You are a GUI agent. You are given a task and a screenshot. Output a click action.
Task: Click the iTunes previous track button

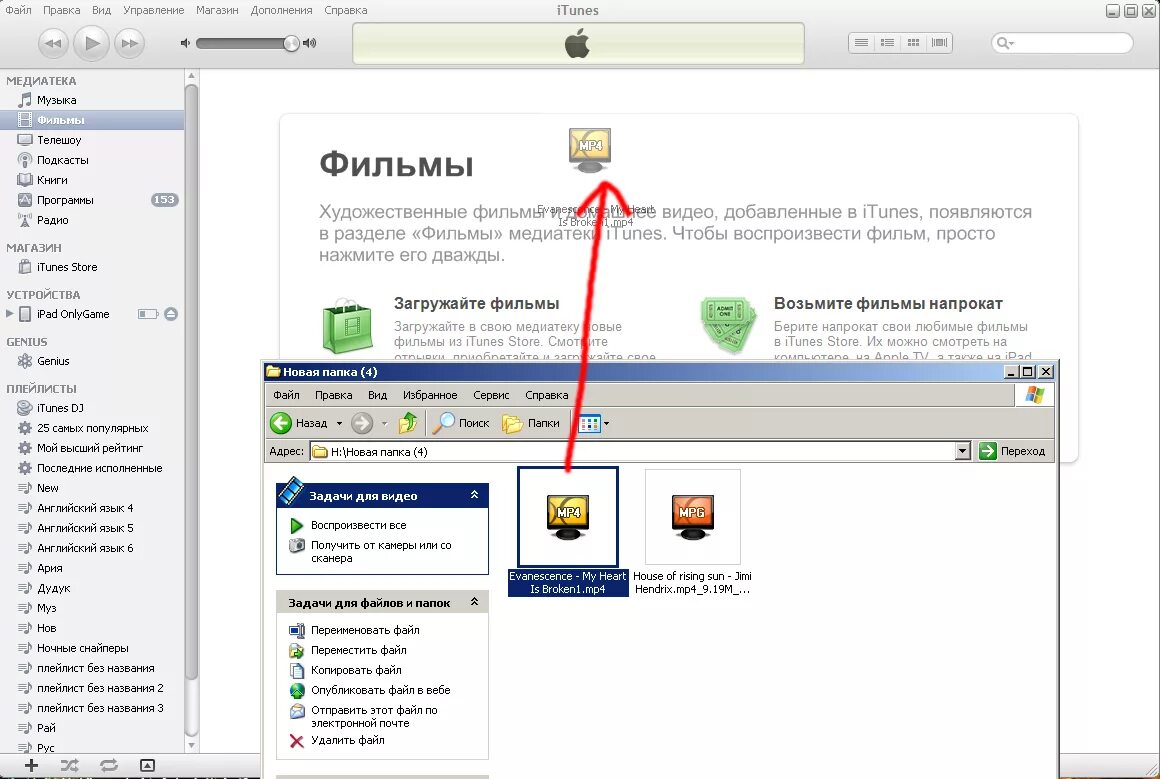point(53,44)
